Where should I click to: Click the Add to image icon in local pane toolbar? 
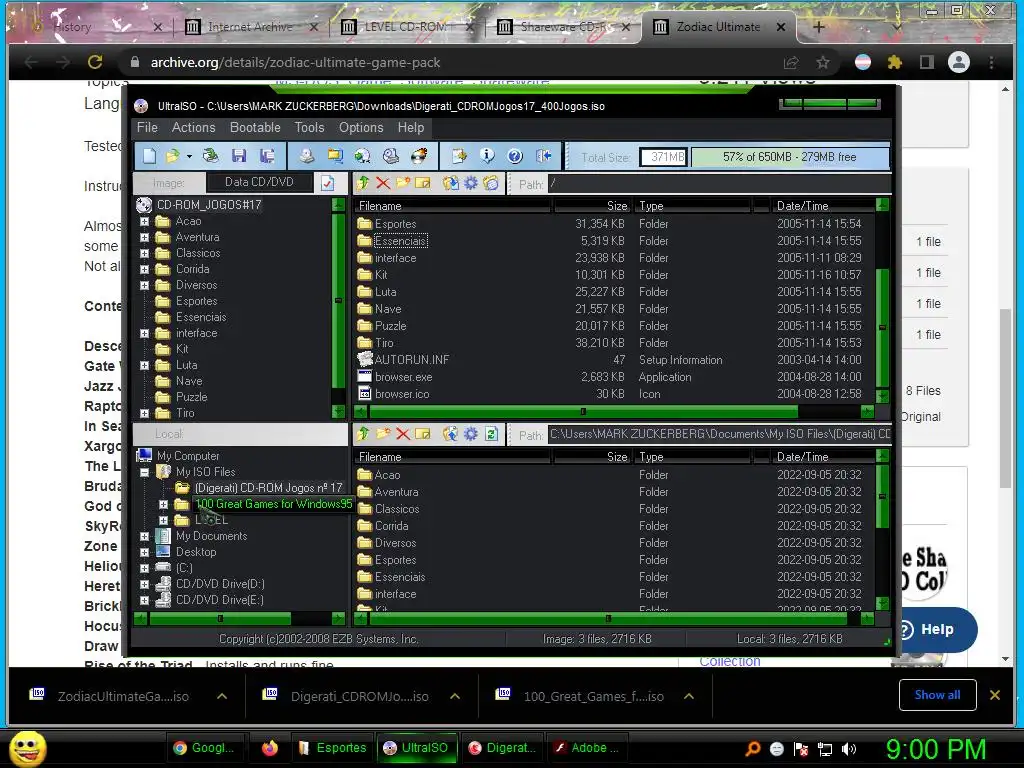tap(451, 434)
